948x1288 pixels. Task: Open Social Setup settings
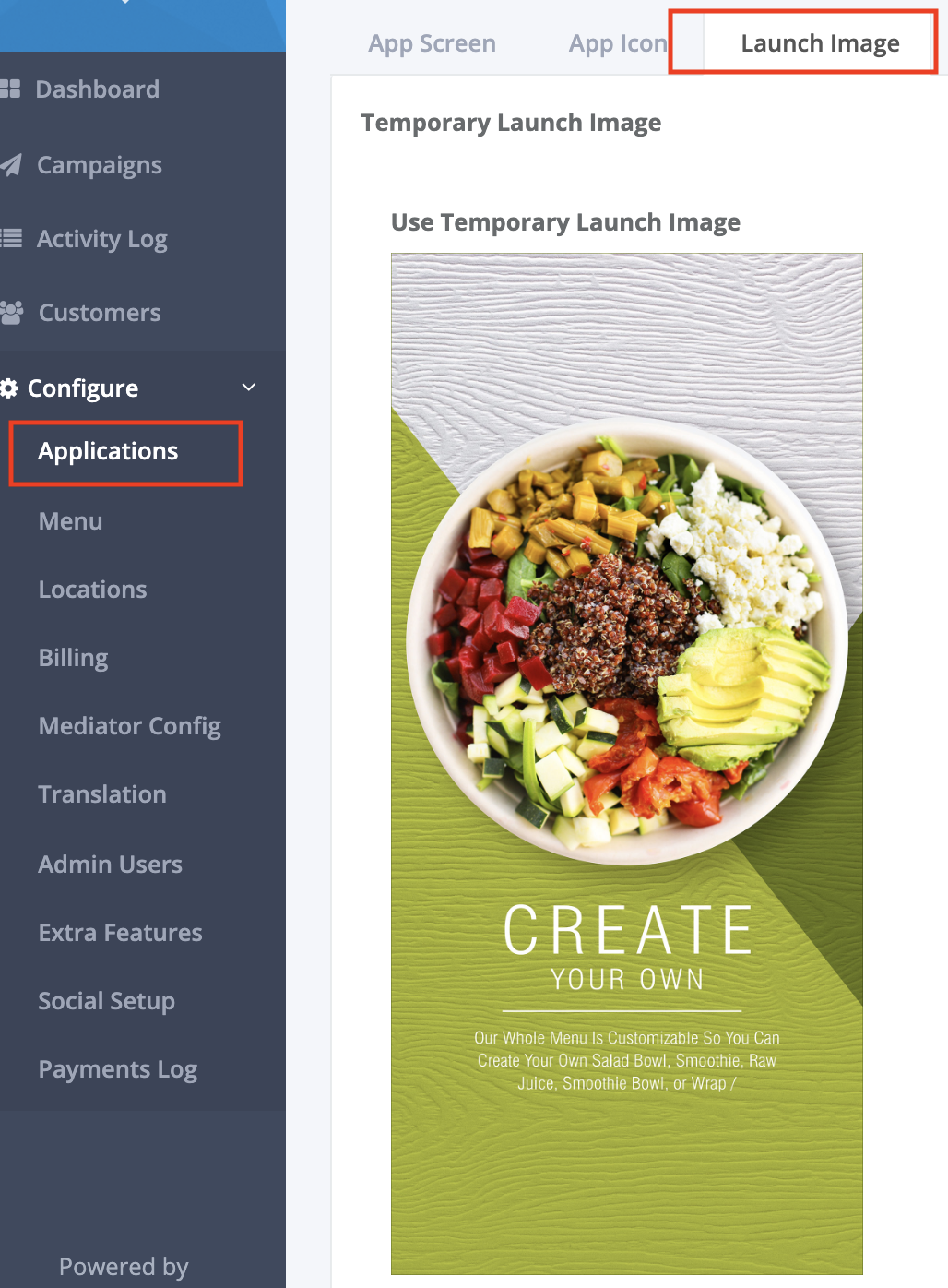point(106,1001)
